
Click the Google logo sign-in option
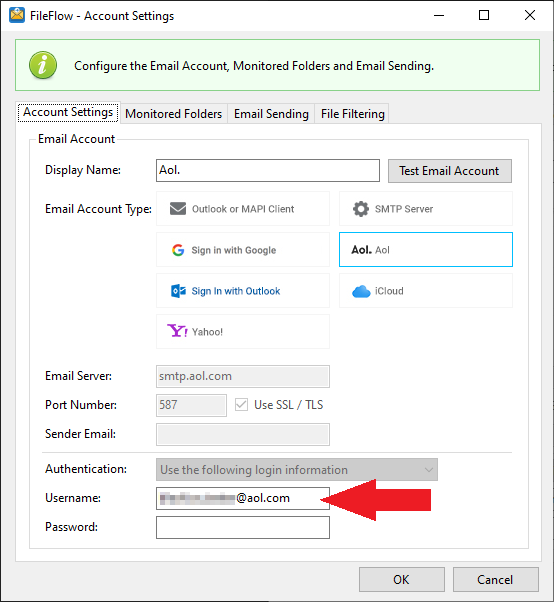point(178,250)
